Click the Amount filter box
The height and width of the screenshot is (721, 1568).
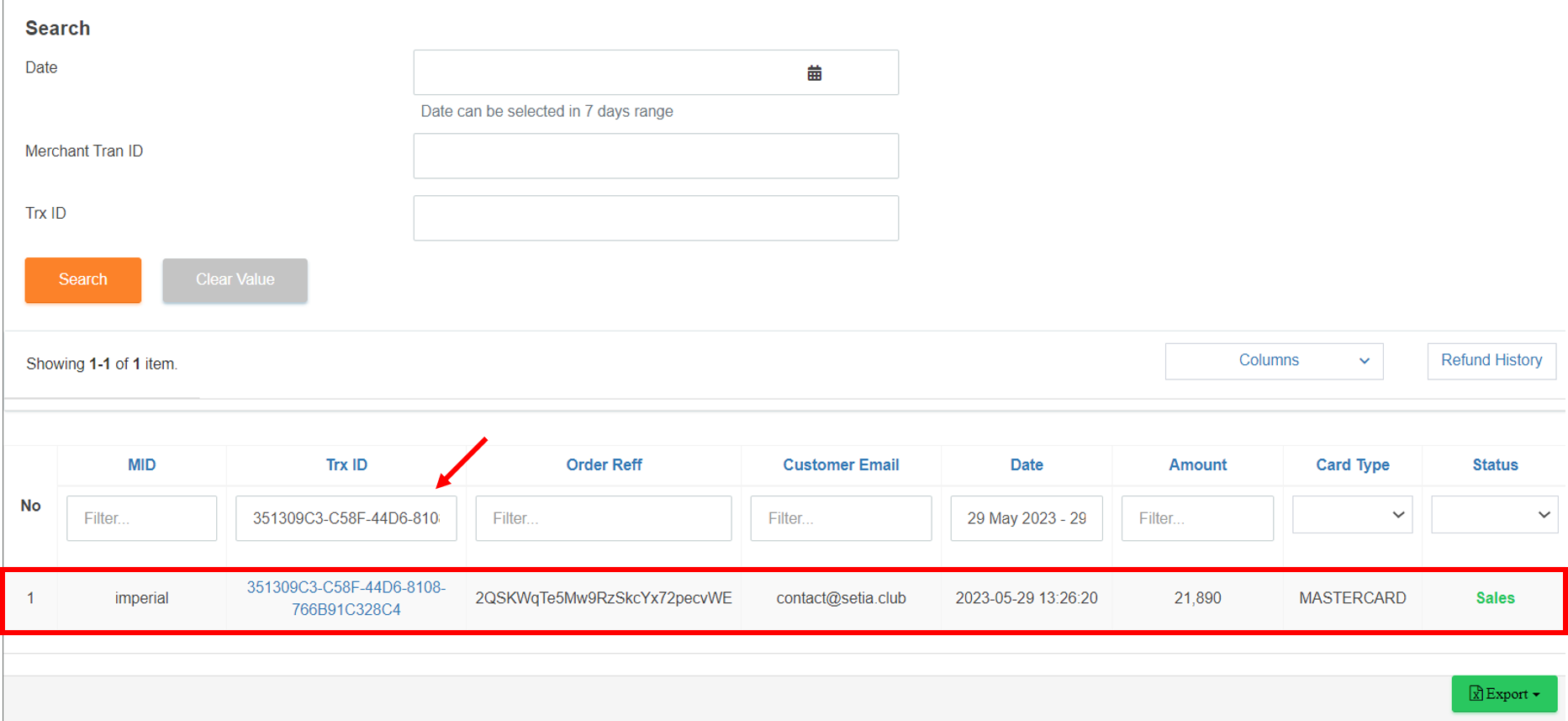pyautogui.click(x=1197, y=518)
